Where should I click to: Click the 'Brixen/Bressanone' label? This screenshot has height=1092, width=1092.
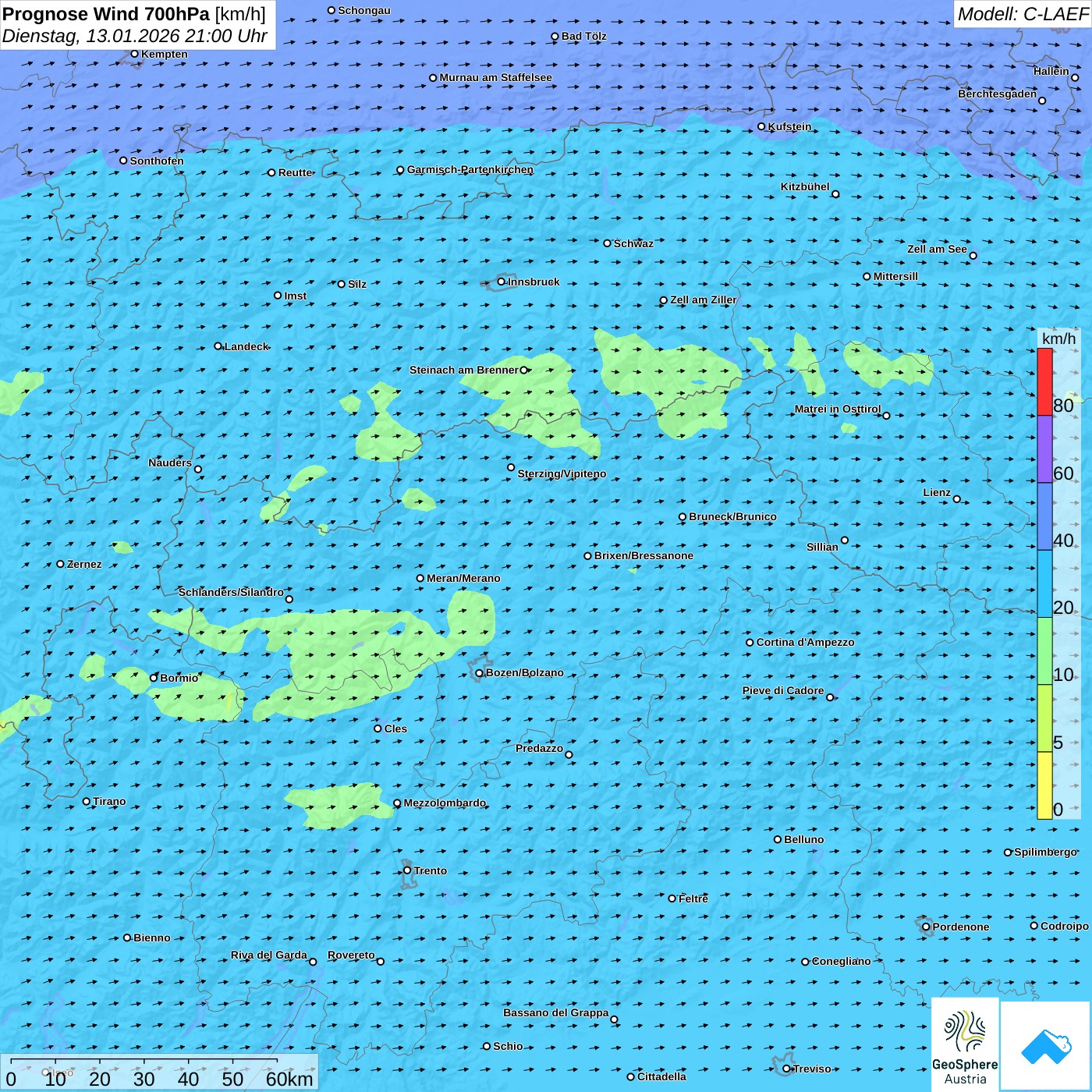pyautogui.click(x=643, y=555)
